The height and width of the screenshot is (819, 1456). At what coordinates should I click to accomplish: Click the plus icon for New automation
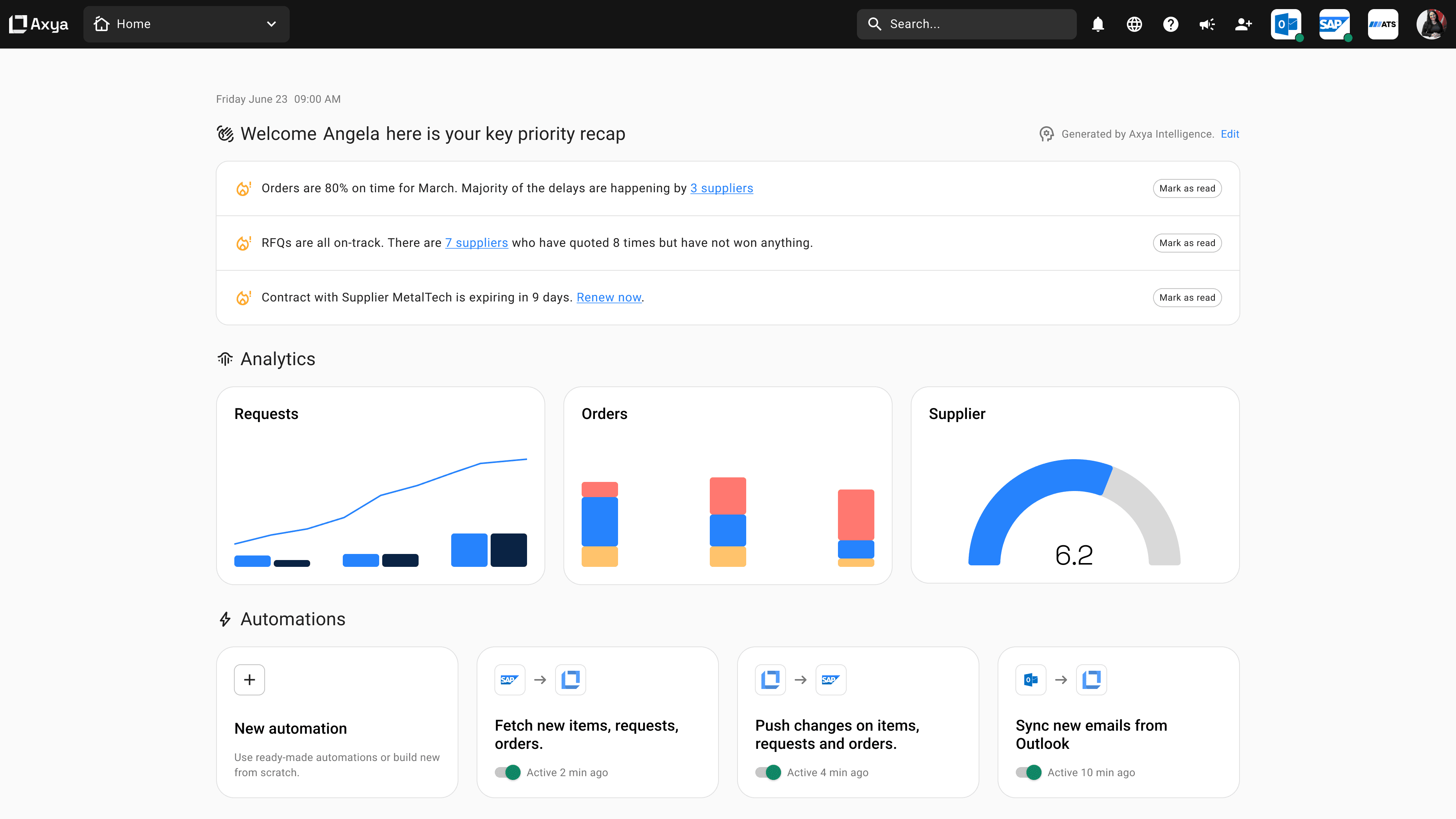click(x=249, y=679)
